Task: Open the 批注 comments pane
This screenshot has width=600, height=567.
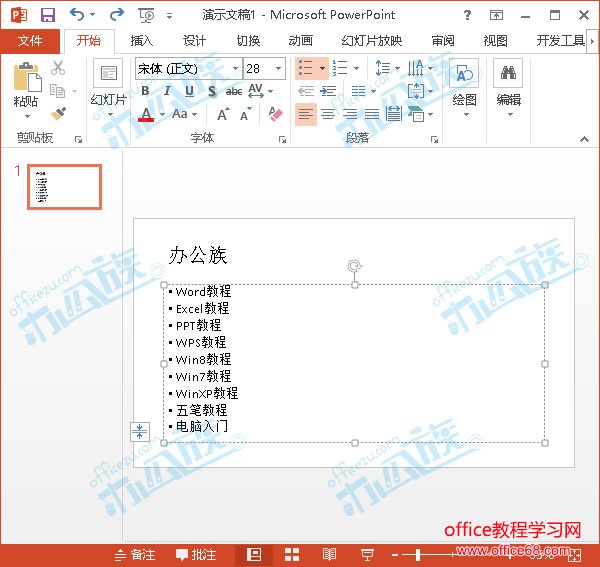Action: 196,554
